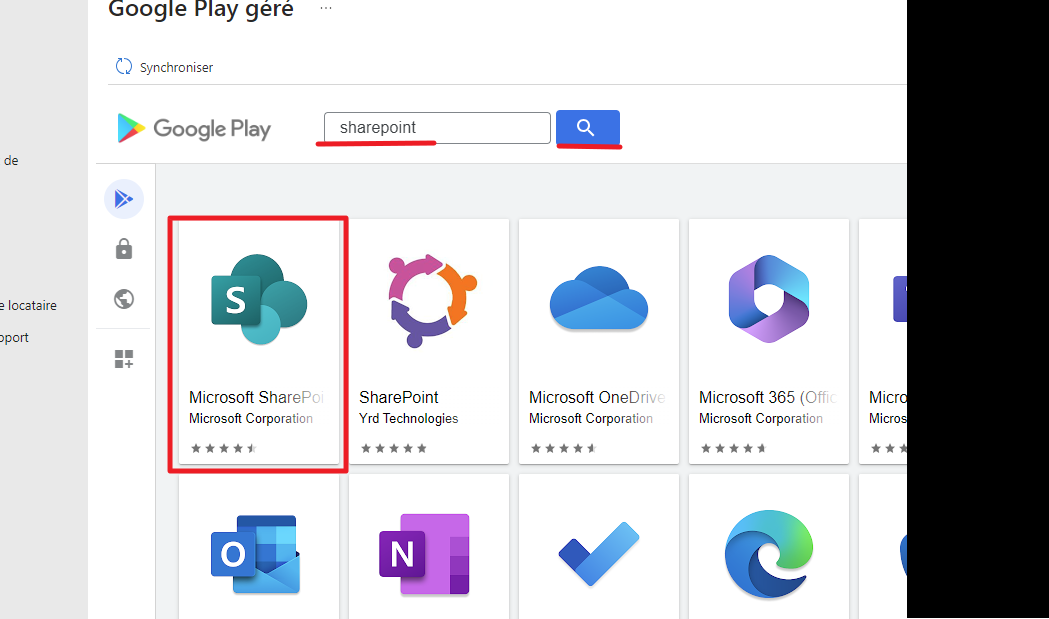1049x619 pixels.
Task: Open the SharePoint Yrd Technologies app icon
Action: coord(432,300)
